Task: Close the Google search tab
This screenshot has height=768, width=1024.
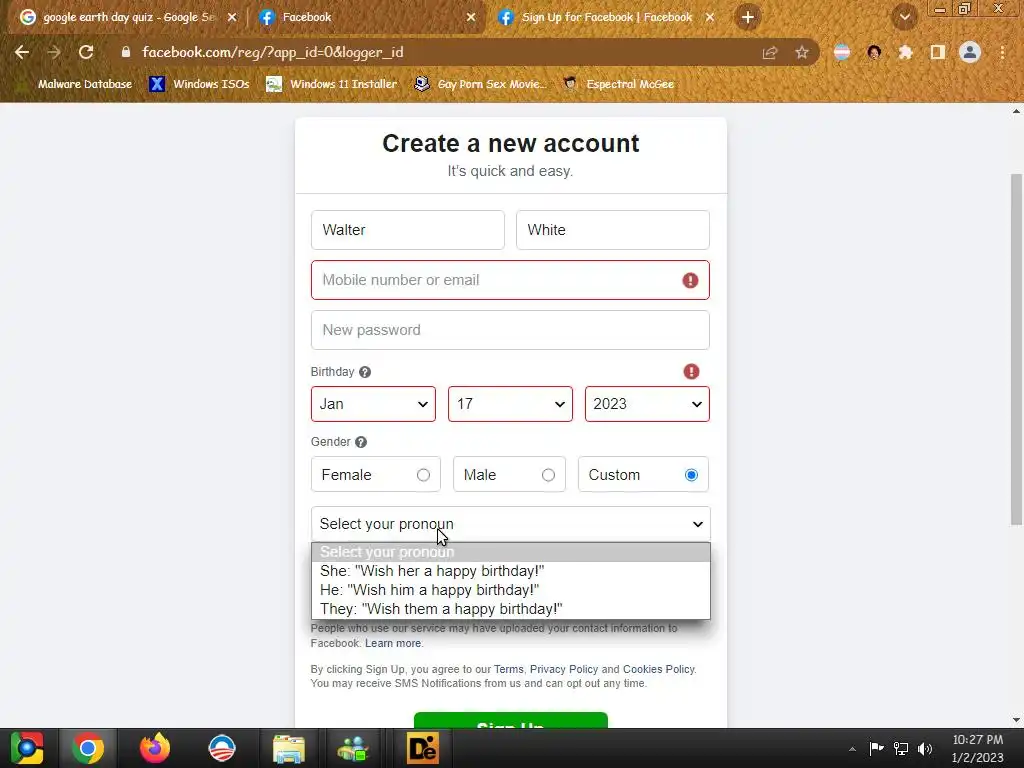Action: pos(232,18)
